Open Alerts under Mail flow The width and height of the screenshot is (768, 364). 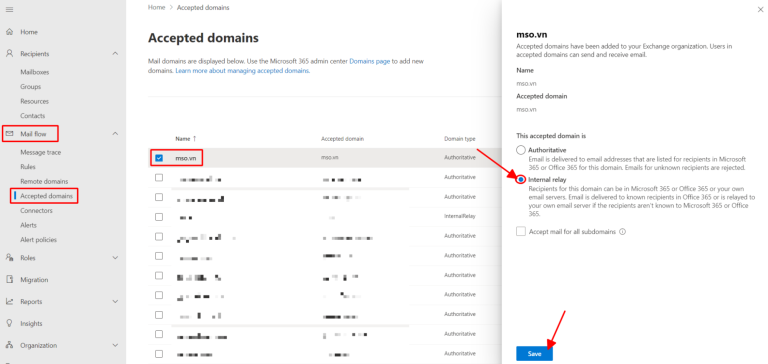(28, 225)
